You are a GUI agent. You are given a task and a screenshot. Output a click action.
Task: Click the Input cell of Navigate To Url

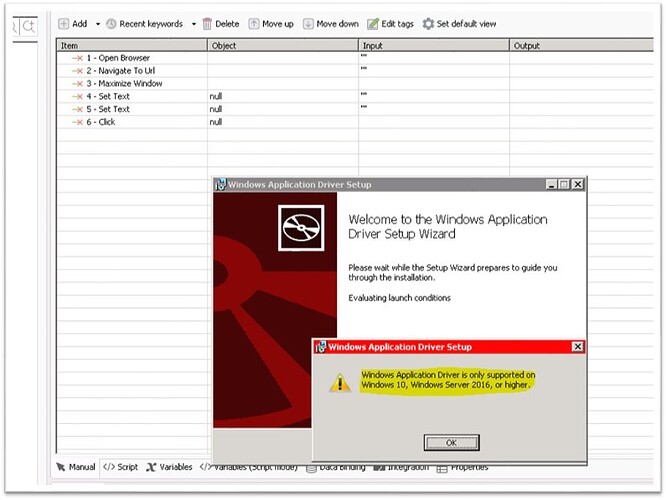[x=434, y=71]
